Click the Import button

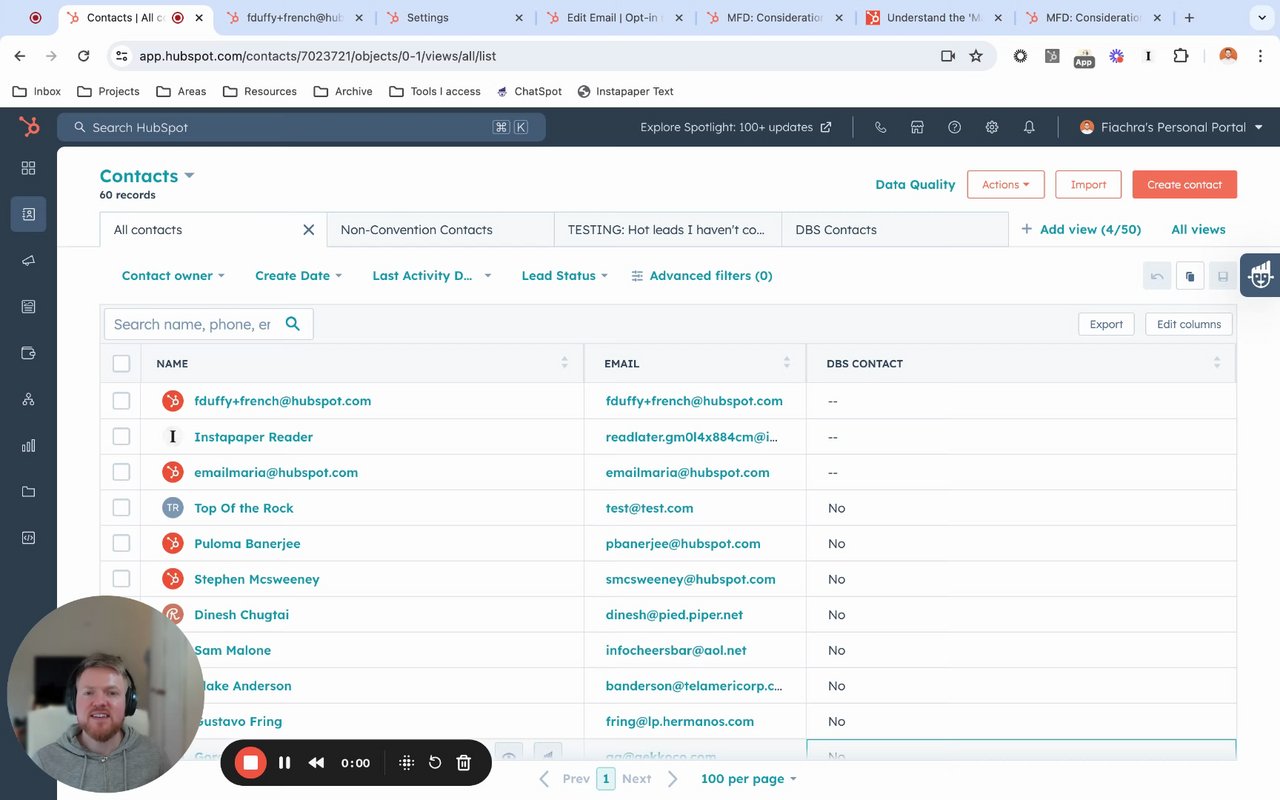[x=1088, y=184]
